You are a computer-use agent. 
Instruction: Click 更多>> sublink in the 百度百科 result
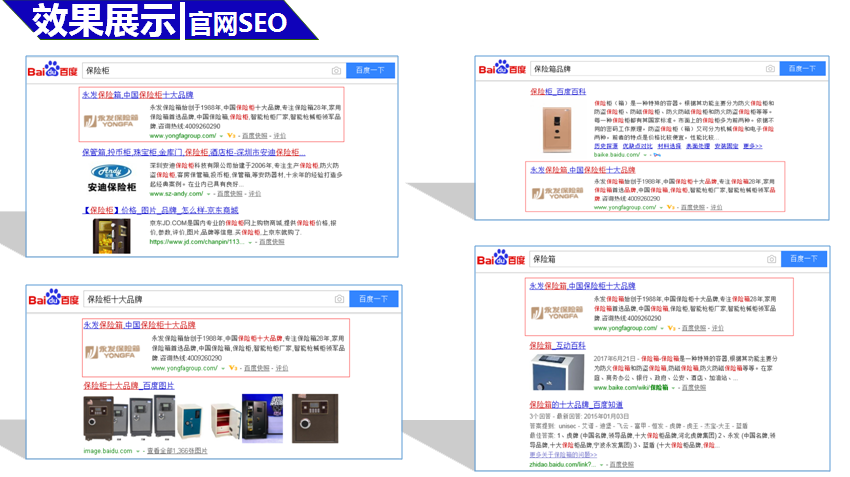pos(752,146)
